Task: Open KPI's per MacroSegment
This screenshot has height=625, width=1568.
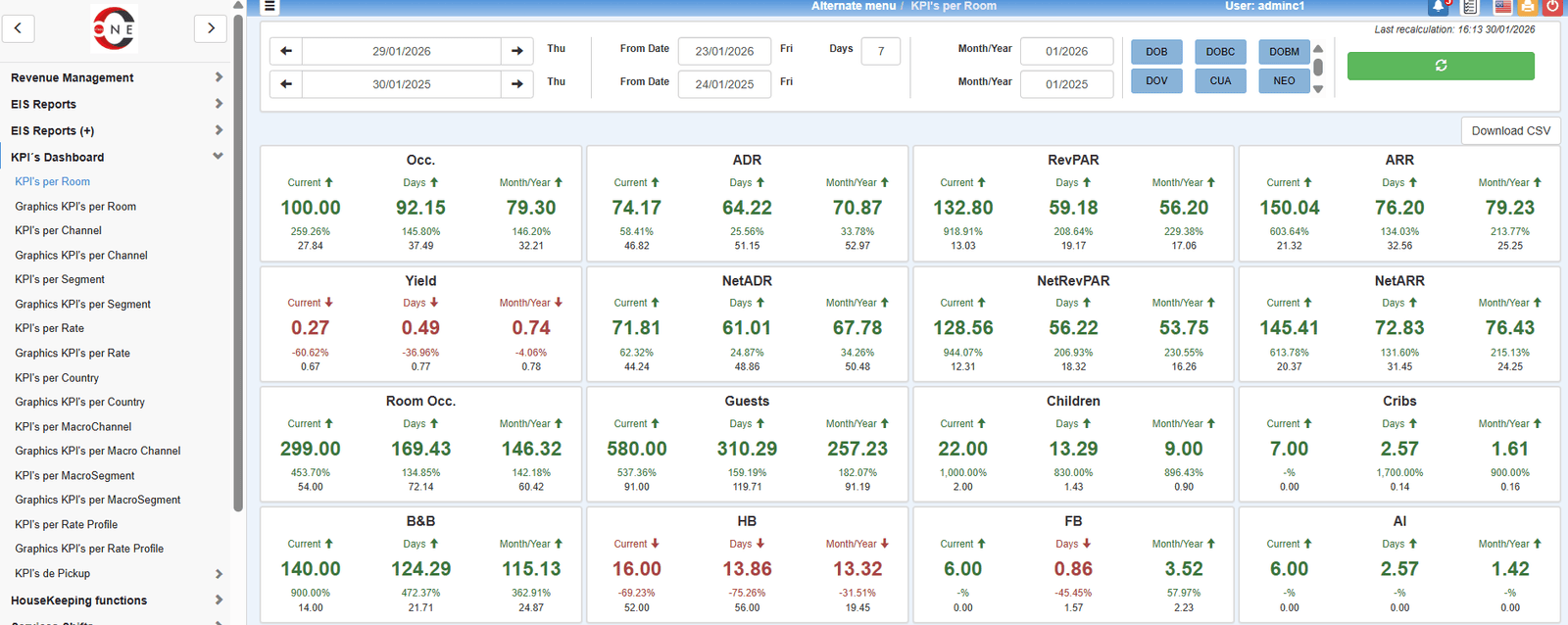Action: (74, 476)
